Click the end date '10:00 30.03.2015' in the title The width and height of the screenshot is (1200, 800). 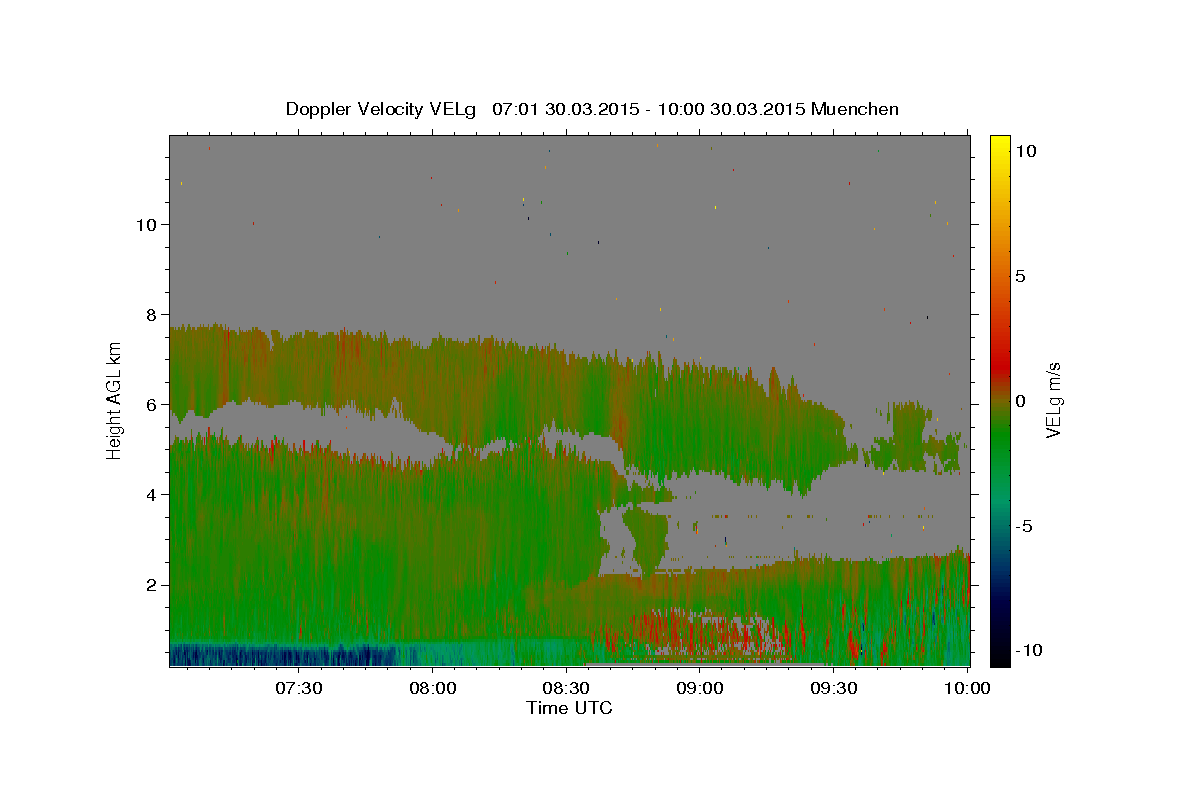(731, 109)
